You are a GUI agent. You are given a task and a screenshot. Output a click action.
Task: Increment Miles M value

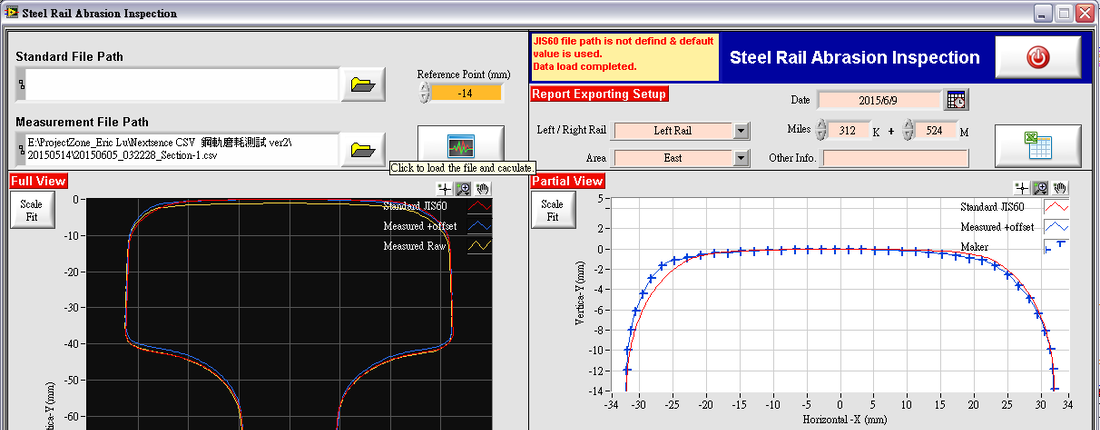908,124
